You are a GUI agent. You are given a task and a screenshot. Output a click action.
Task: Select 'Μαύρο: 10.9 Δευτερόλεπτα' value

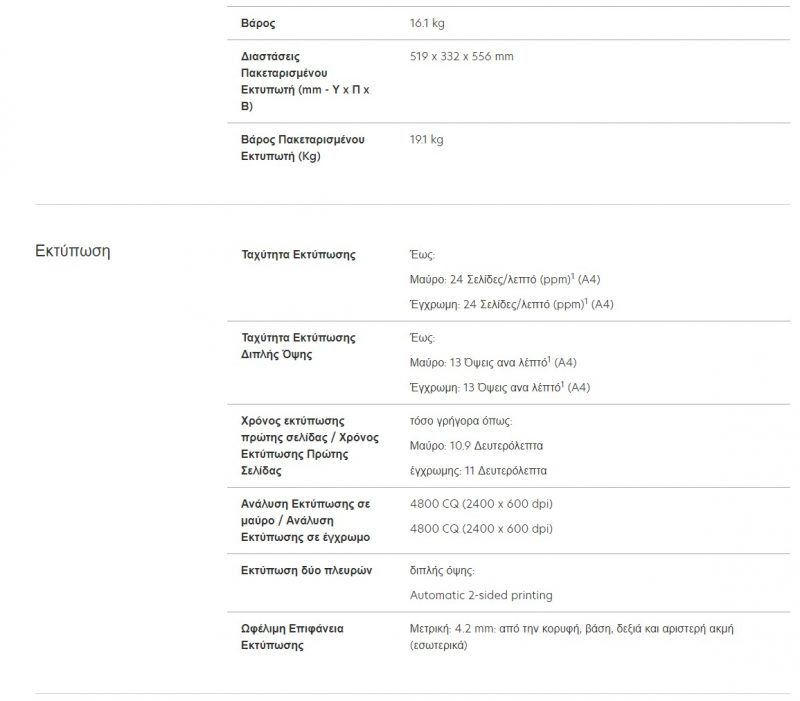pyautogui.click(x=477, y=445)
